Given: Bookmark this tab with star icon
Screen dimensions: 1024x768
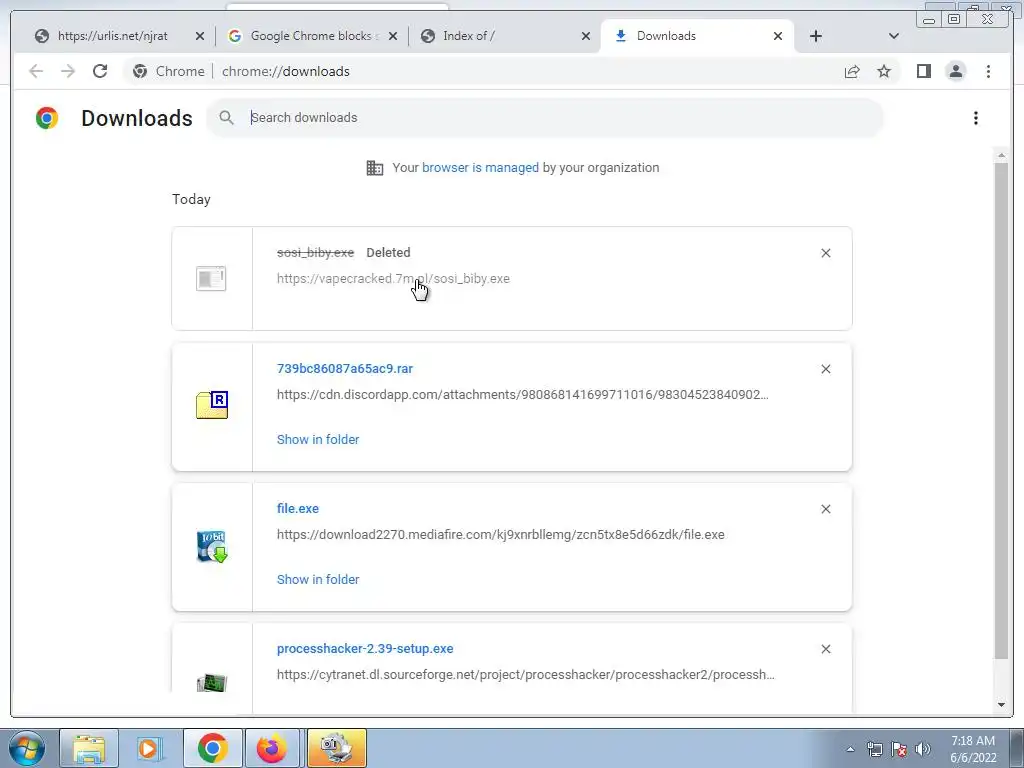Looking at the screenshot, I should click(884, 71).
